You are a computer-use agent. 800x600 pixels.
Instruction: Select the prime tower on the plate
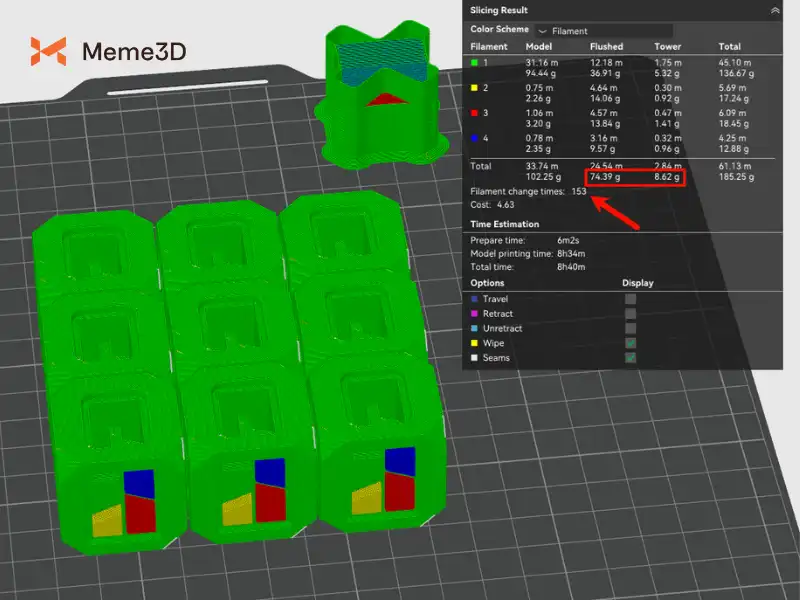tap(376, 95)
